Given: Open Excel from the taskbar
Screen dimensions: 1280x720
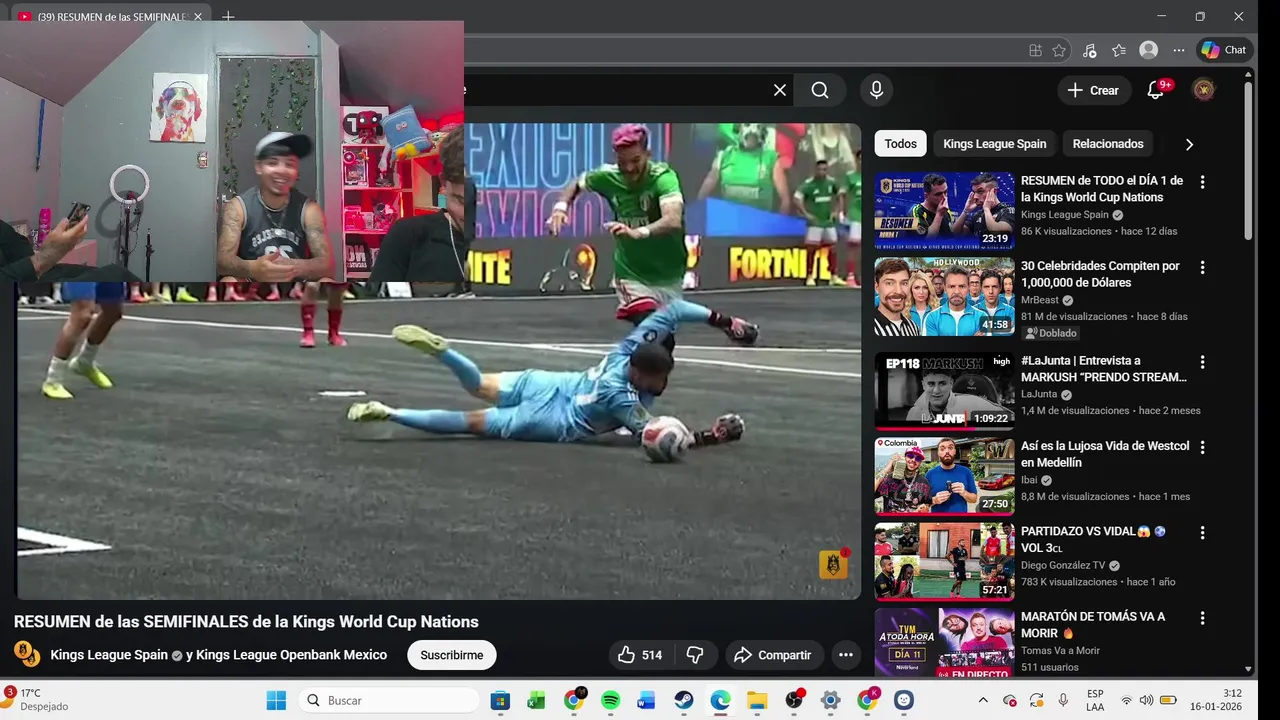Looking at the screenshot, I should tap(536, 700).
